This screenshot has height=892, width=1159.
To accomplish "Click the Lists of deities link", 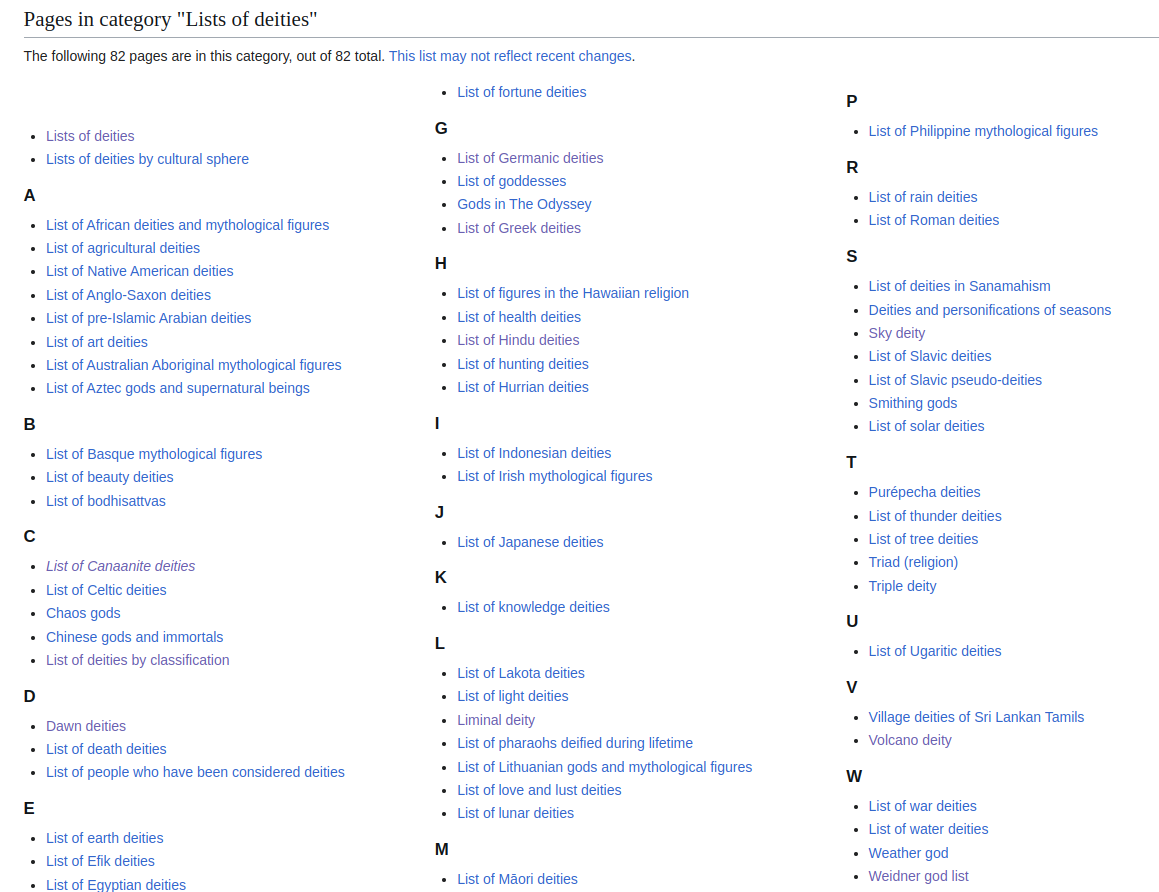I will (90, 135).
